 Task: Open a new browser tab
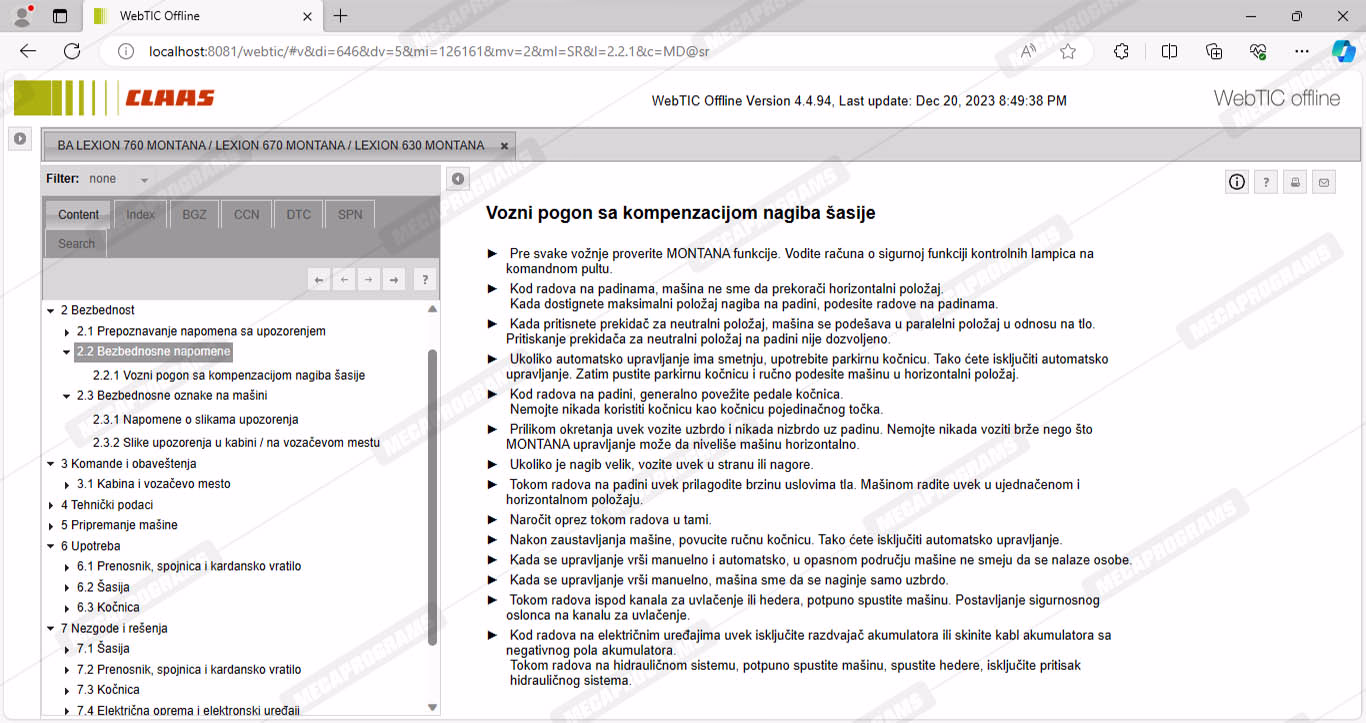pyautogui.click(x=340, y=16)
